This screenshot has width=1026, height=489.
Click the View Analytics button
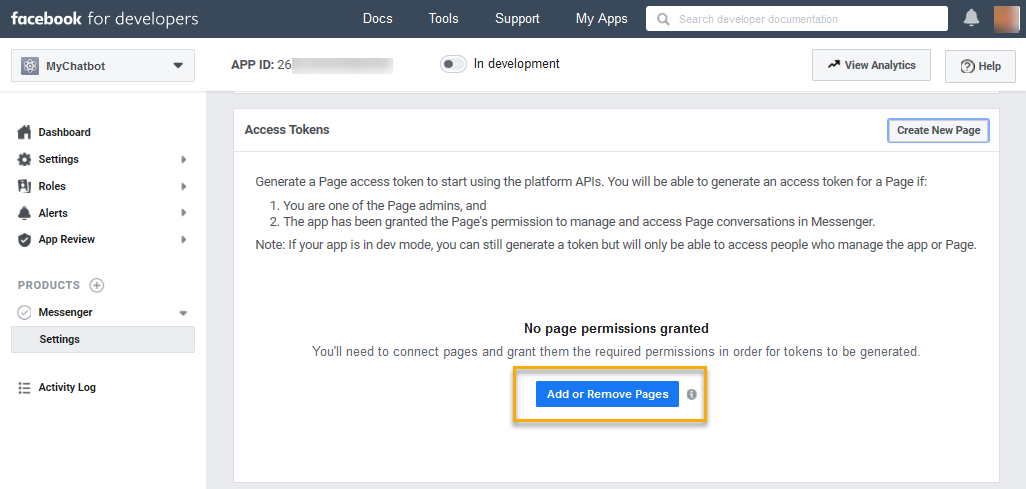point(871,65)
